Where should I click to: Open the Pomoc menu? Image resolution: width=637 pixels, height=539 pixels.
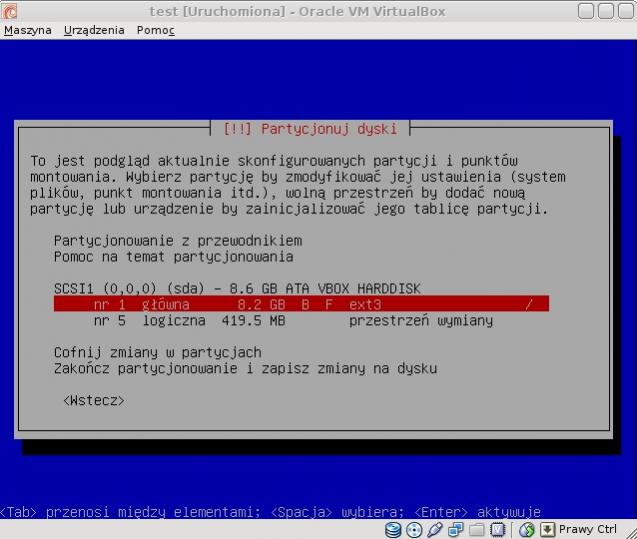[155, 30]
